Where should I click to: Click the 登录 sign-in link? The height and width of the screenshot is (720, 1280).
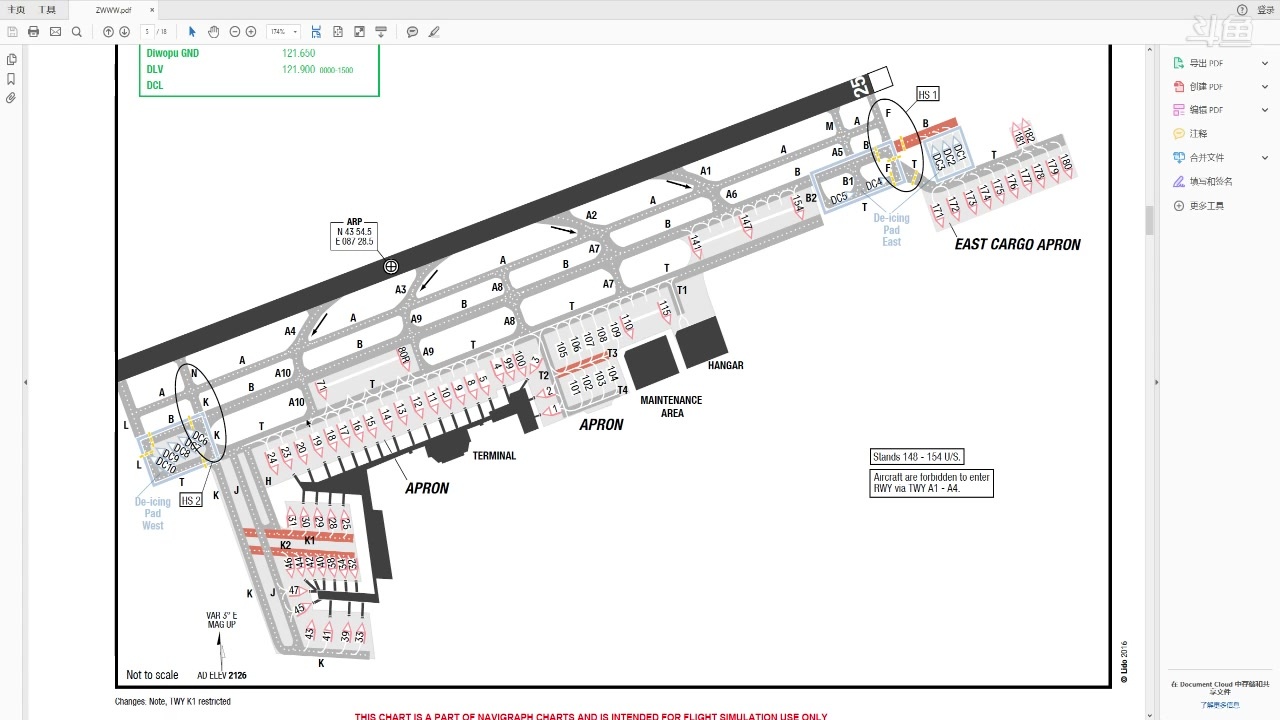tap(1265, 9)
